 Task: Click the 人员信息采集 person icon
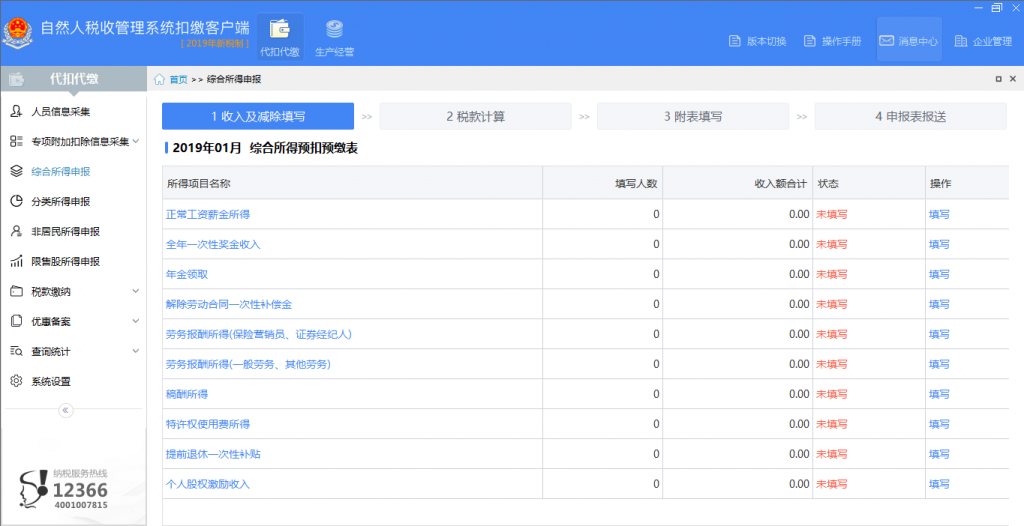click(x=16, y=112)
